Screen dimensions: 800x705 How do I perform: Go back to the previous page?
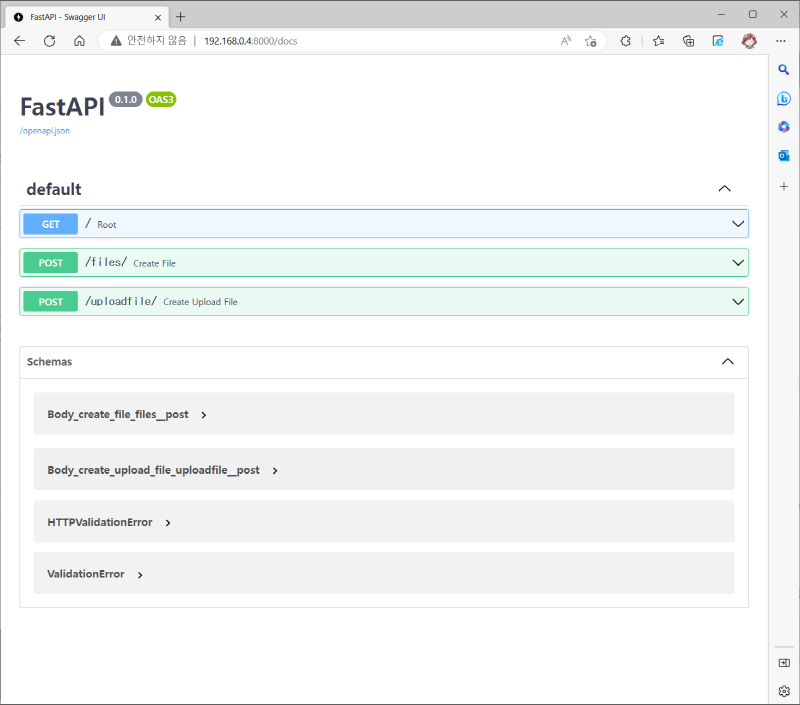19,41
